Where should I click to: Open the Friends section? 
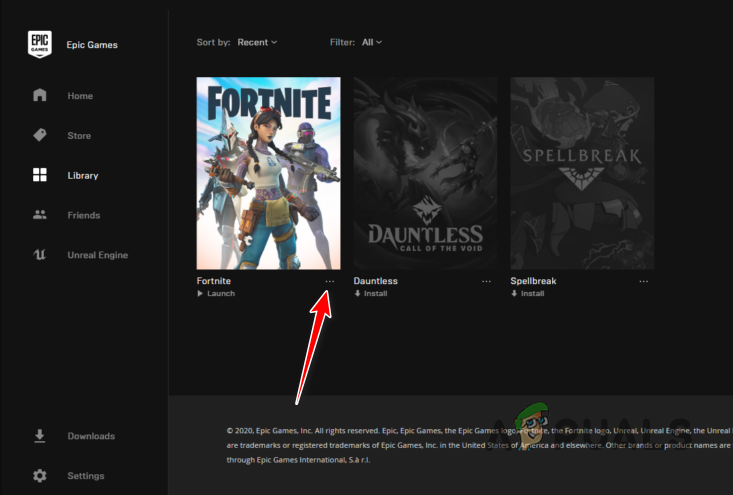click(84, 215)
